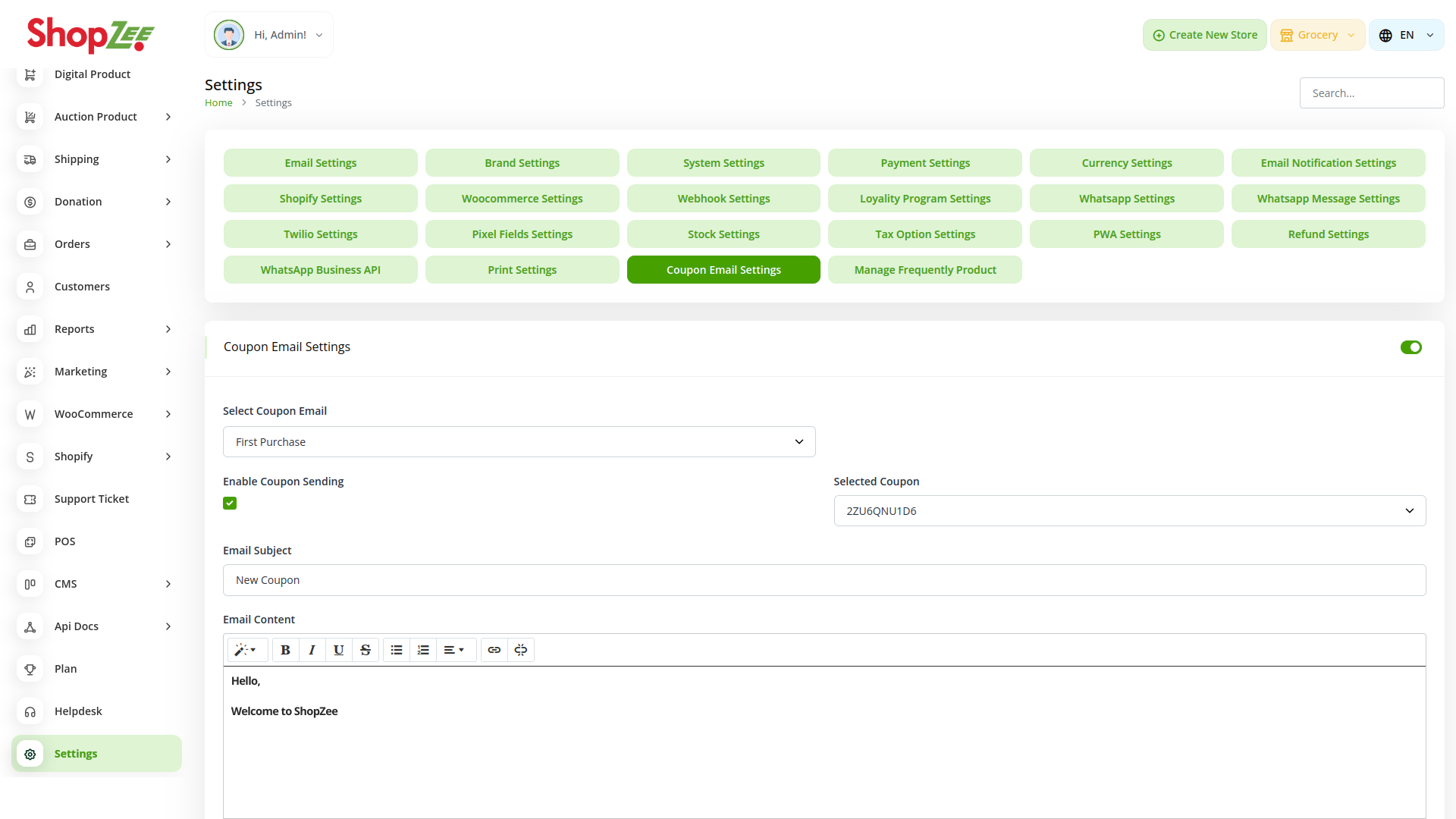Underline the selected text in the editor
Viewport: 1456px width, 819px height.
(x=338, y=650)
